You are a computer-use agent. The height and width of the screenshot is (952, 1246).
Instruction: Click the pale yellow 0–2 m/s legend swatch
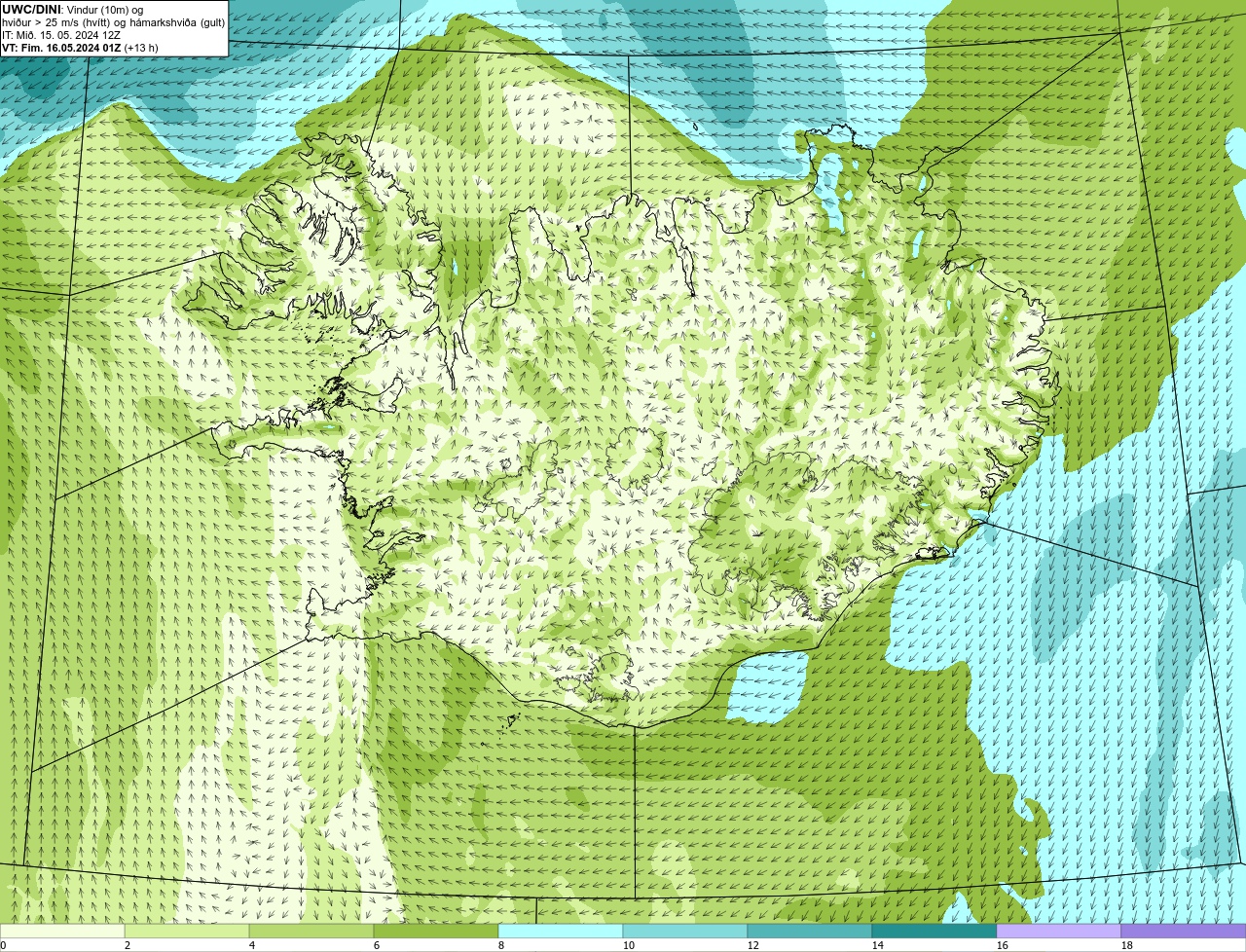pyautogui.click(x=62, y=931)
